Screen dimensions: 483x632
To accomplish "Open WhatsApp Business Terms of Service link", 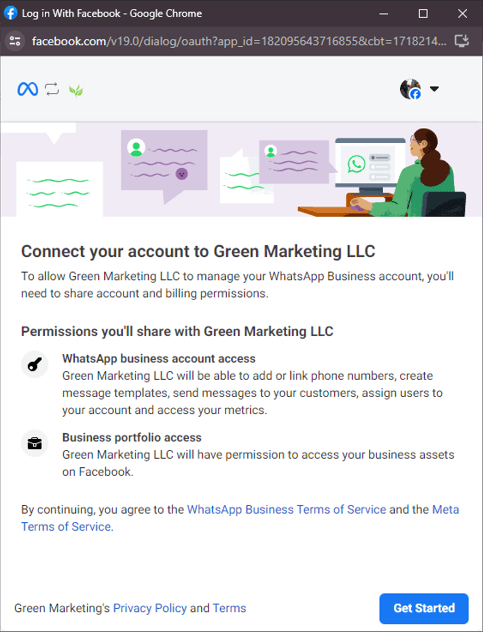I will tap(287, 509).
